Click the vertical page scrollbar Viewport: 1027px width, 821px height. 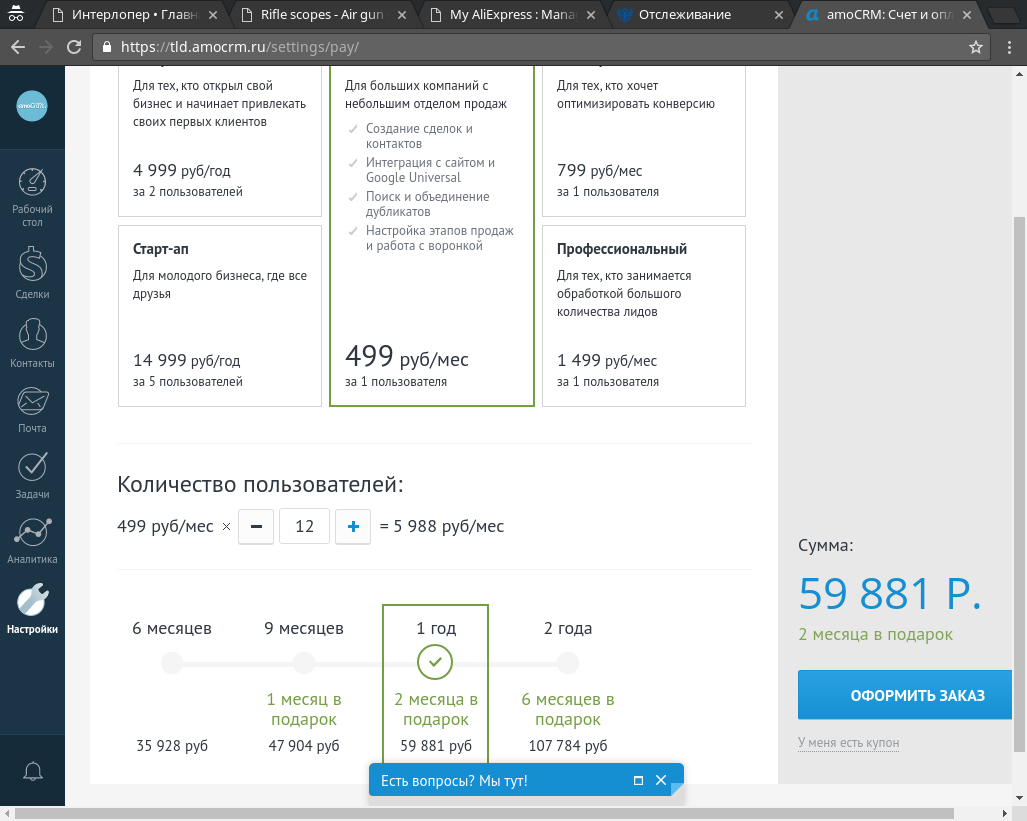tap(1019, 485)
